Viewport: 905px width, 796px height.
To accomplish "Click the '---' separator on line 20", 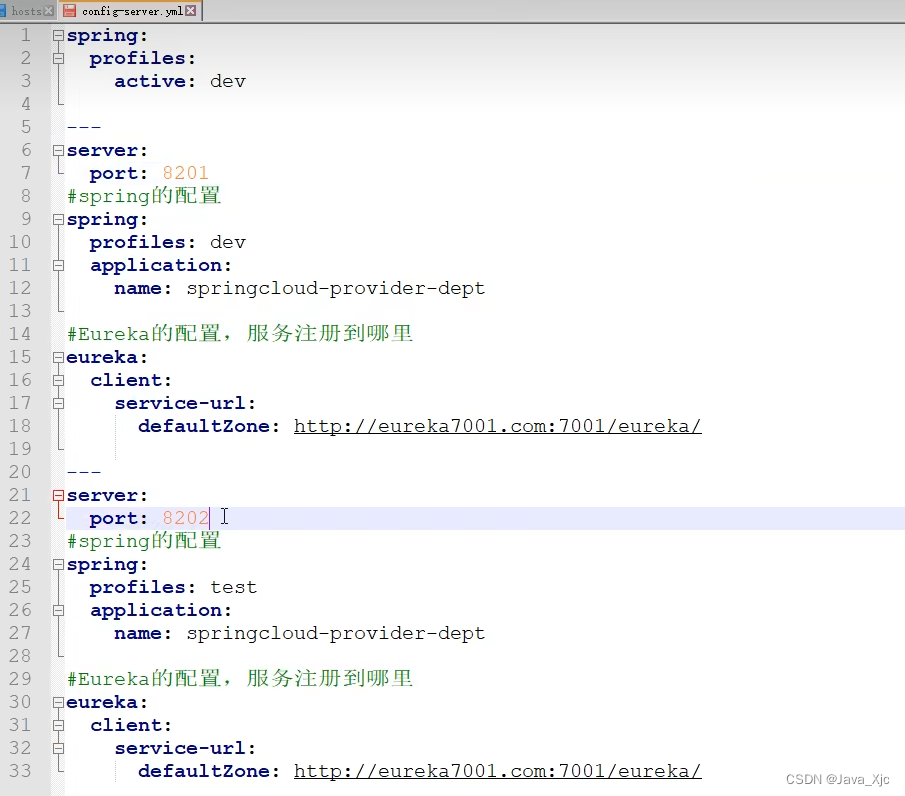I will coord(84,472).
